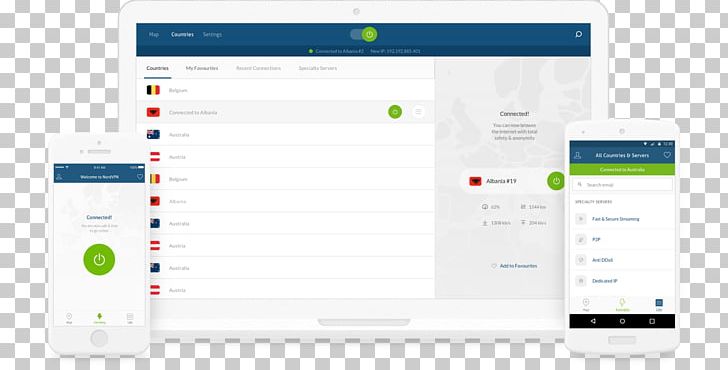Tap the heart icon on the iPhone header
The width and height of the screenshot is (728, 370).
coord(140,177)
